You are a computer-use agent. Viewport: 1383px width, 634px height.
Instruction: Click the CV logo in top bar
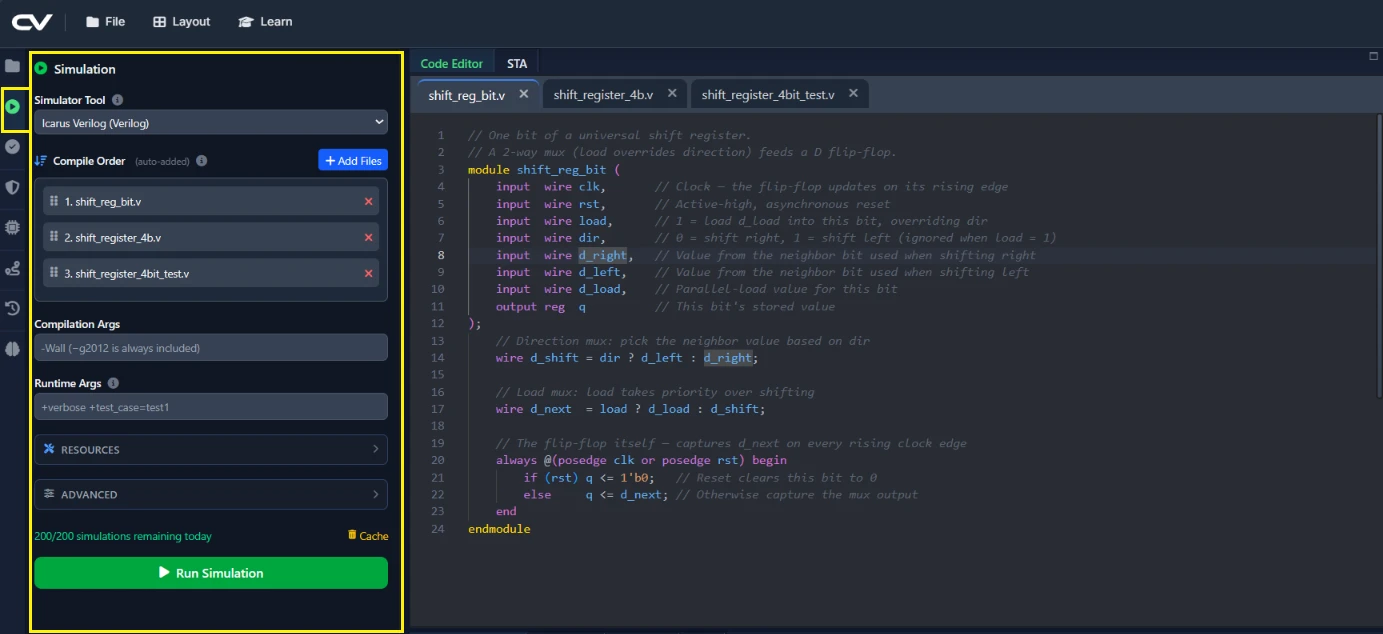[32, 21]
